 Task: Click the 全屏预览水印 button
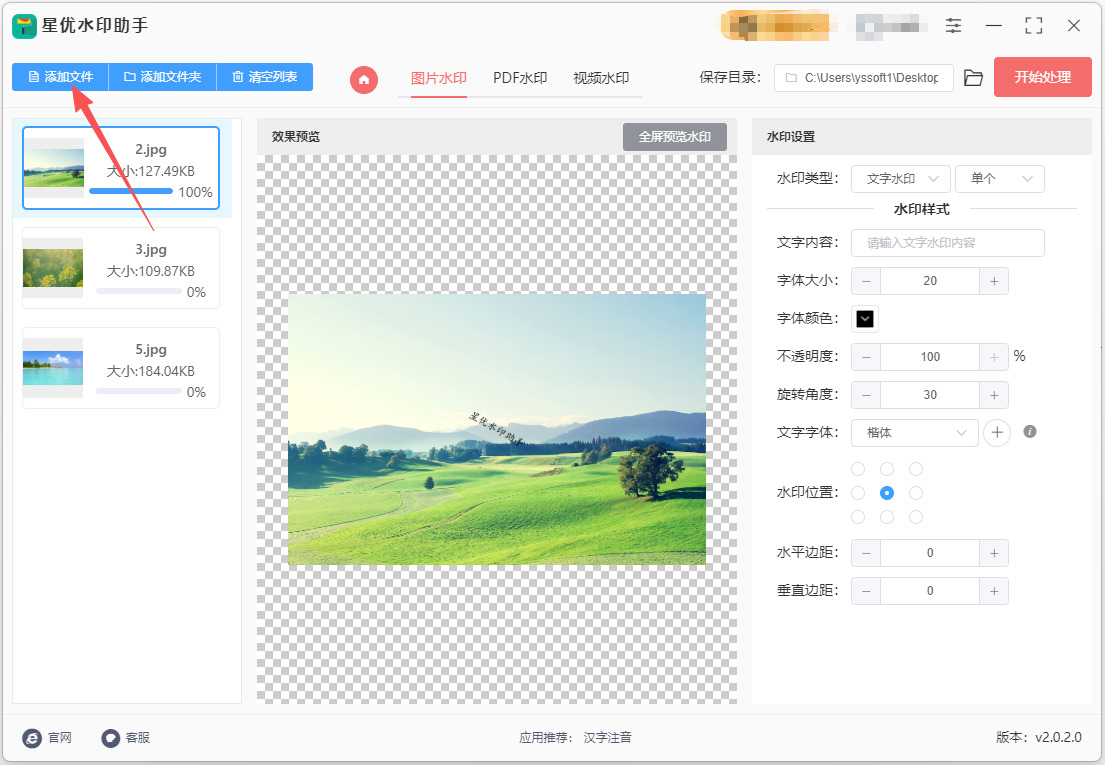[674, 137]
